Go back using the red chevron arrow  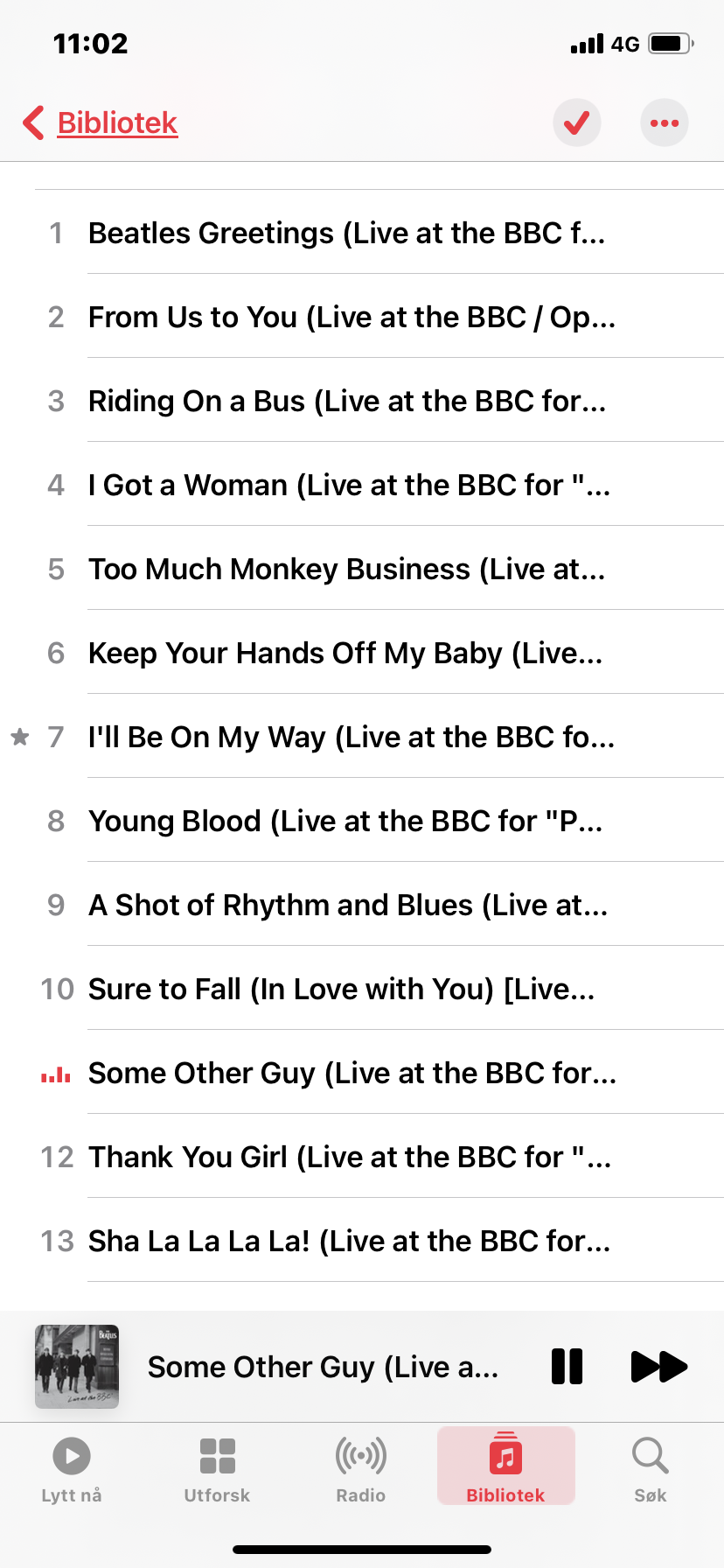tap(33, 122)
